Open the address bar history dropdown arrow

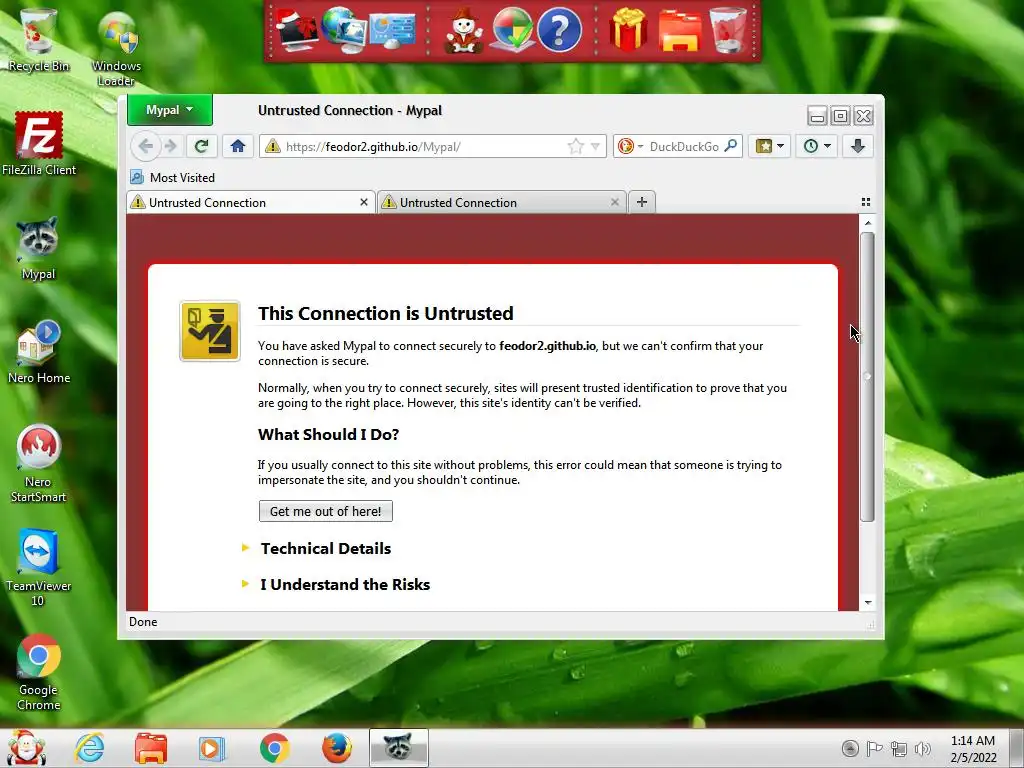coord(595,146)
